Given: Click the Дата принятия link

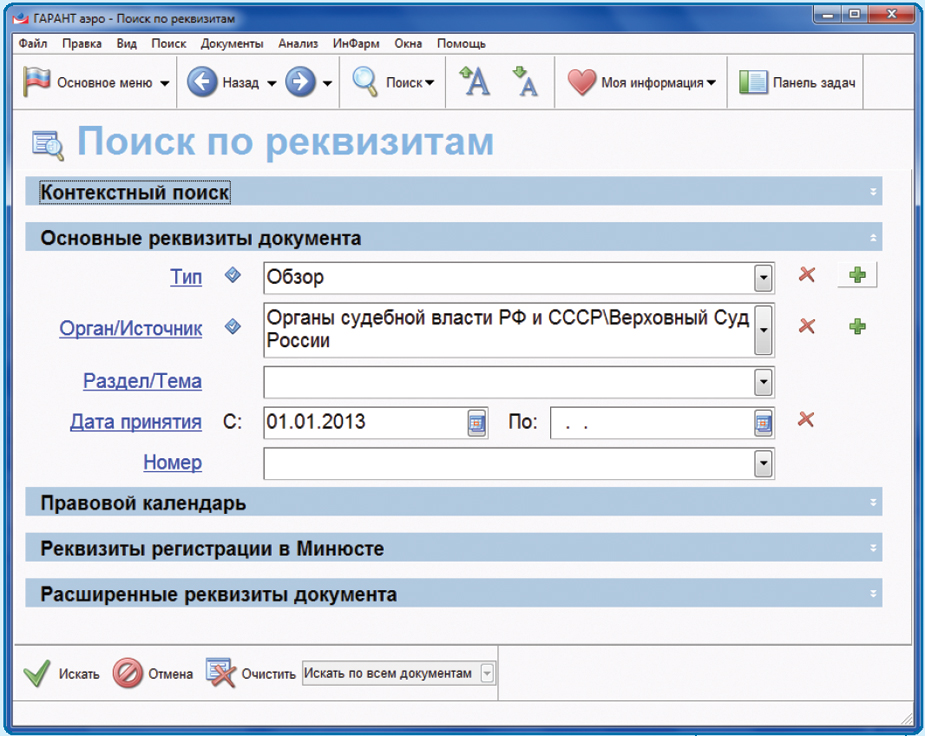Looking at the screenshot, I should pyautogui.click(x=135, y=422).
